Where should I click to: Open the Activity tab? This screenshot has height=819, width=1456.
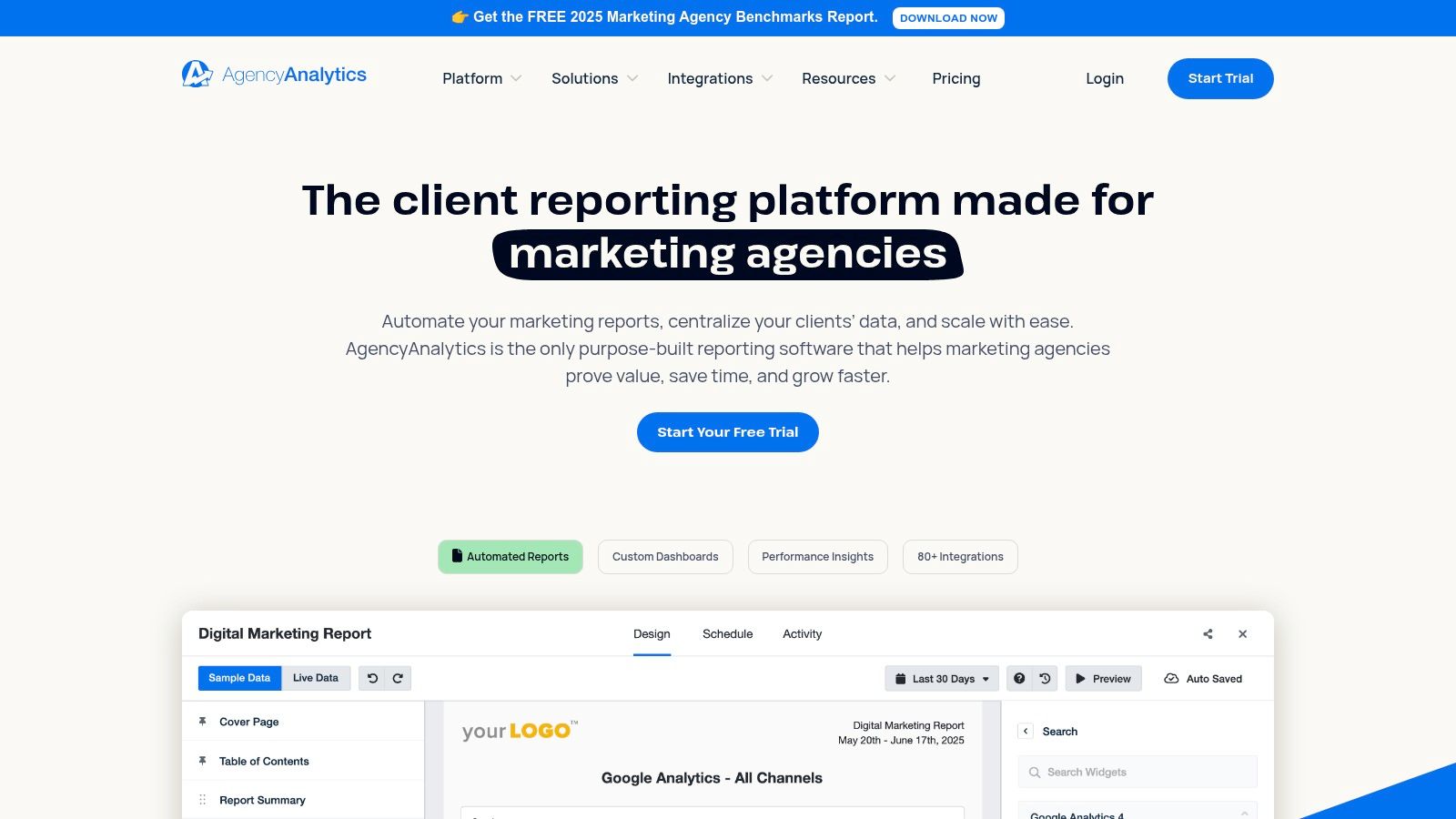[802, 633]
